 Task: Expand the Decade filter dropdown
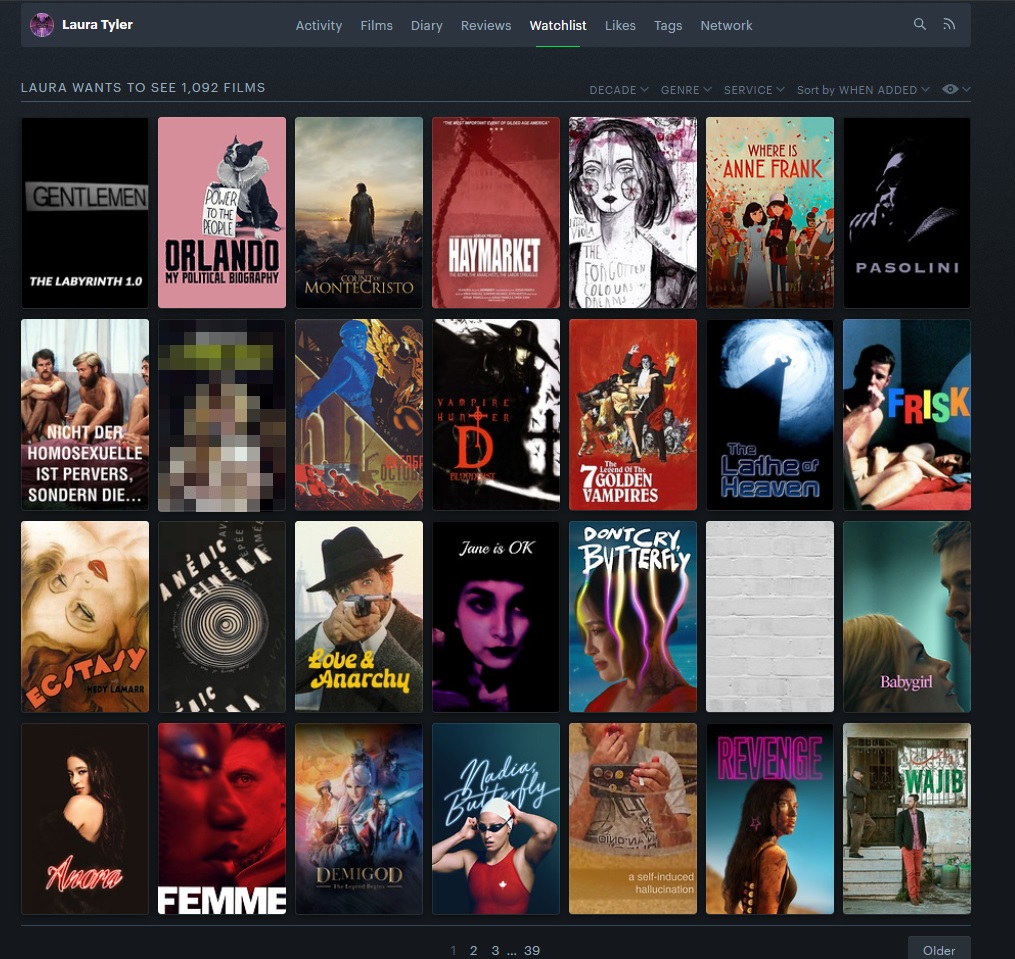point(618,90)
